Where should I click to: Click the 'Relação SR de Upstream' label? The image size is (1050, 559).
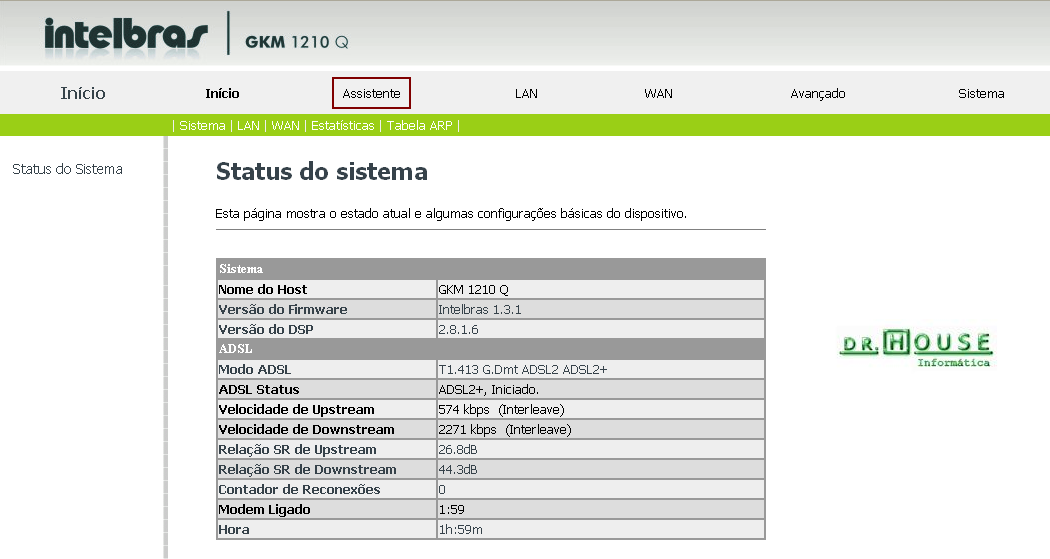tap(297, 450)
